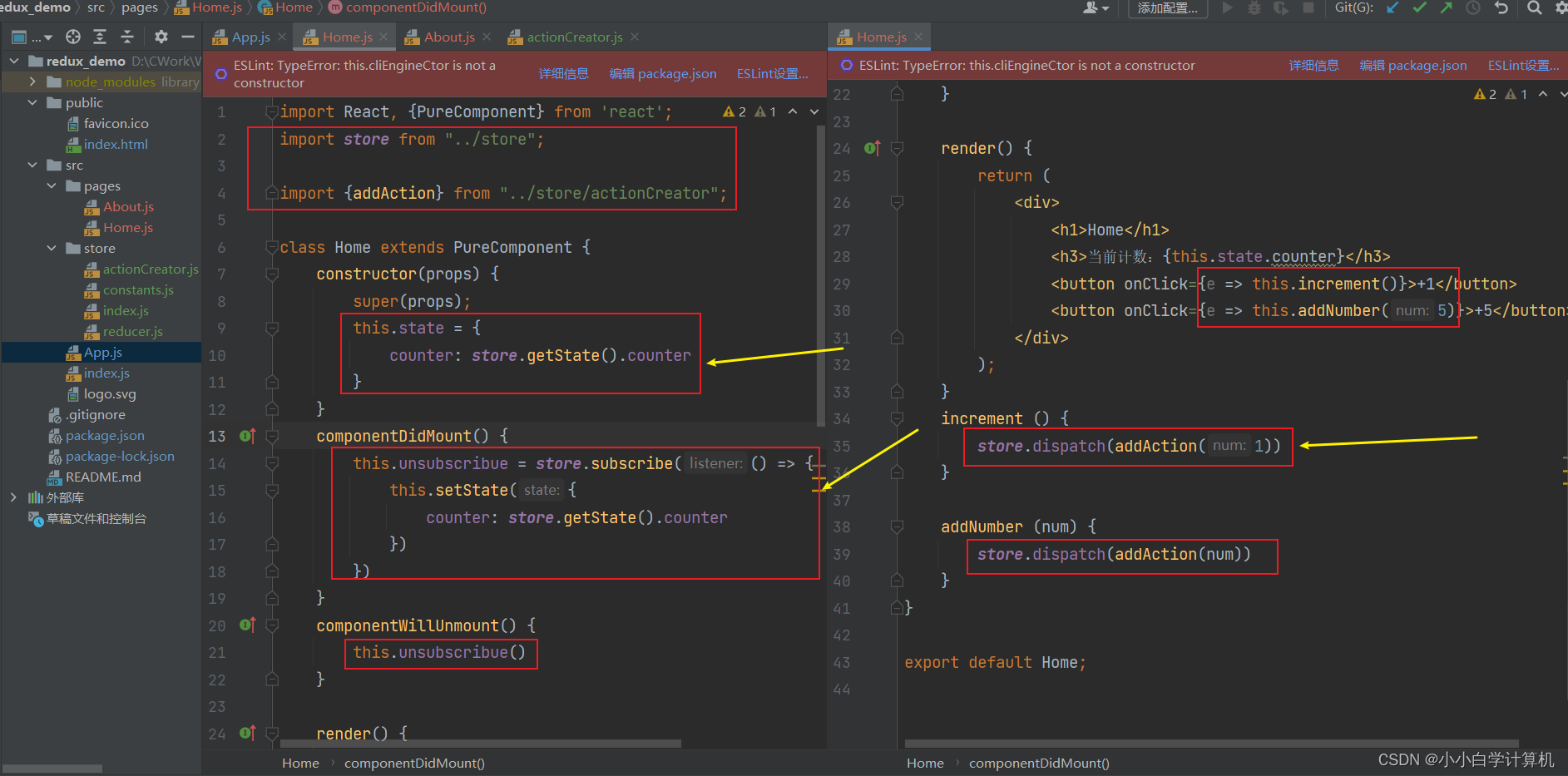Click Details link in left ESLint banner
Viewport: 1568px width, 776px height.
[563, 73]
